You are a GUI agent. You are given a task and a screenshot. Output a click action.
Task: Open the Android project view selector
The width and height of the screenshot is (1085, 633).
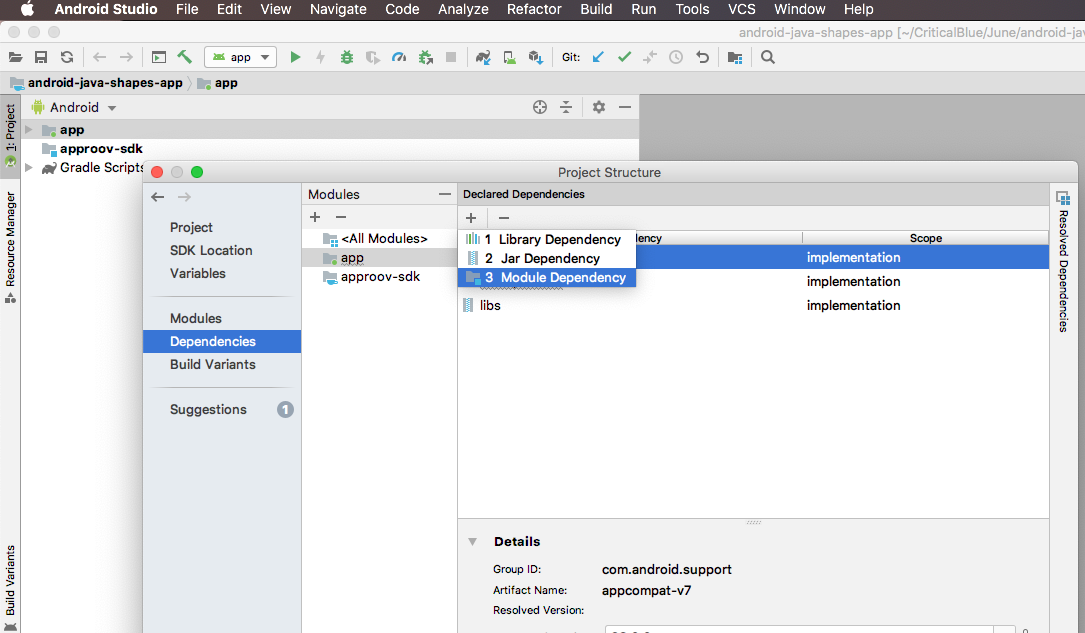coord(74,107)
